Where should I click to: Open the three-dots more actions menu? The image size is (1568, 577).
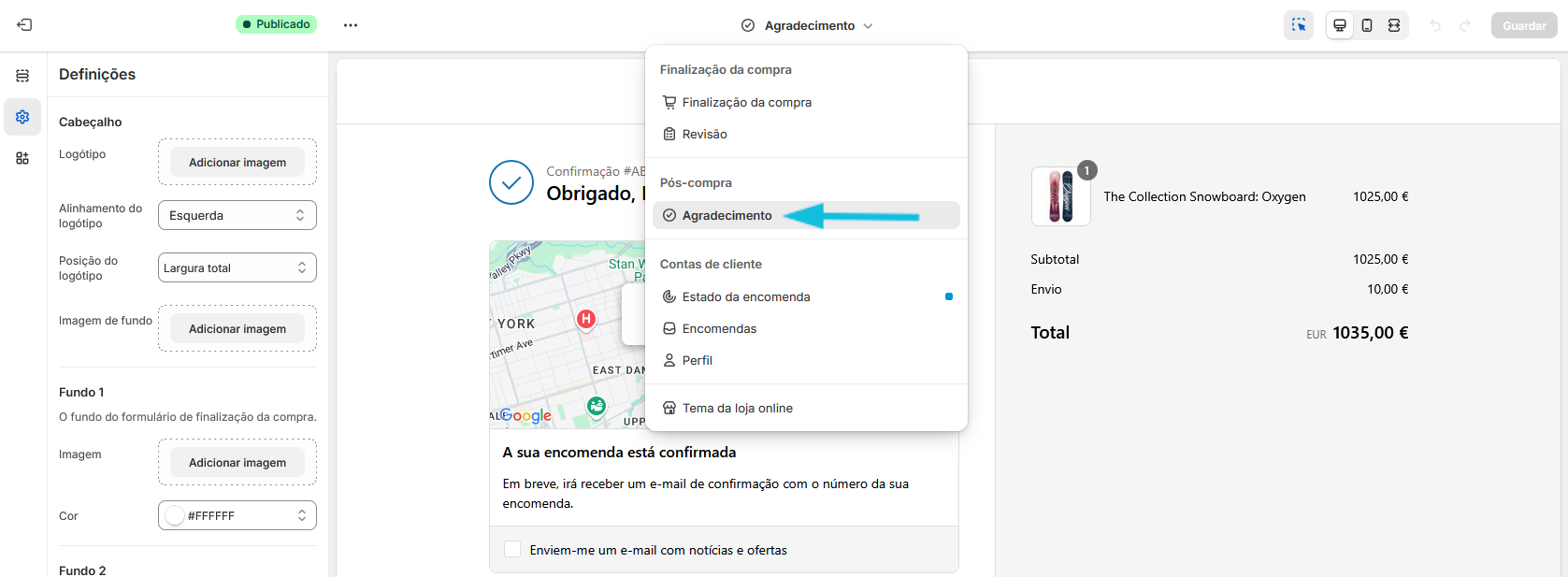tap(351, 25)
